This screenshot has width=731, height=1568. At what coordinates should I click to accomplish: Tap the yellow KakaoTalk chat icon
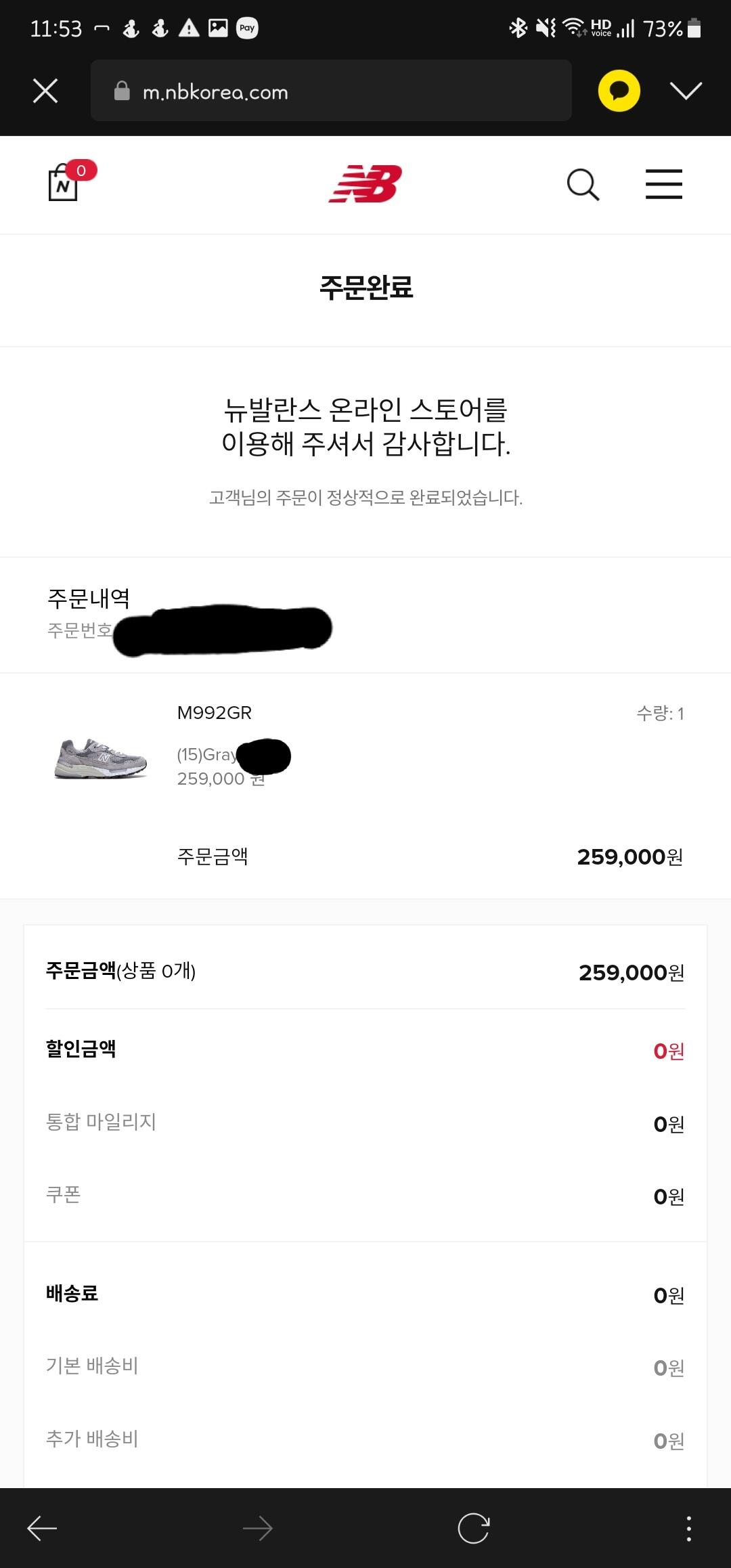coord(619,91)
